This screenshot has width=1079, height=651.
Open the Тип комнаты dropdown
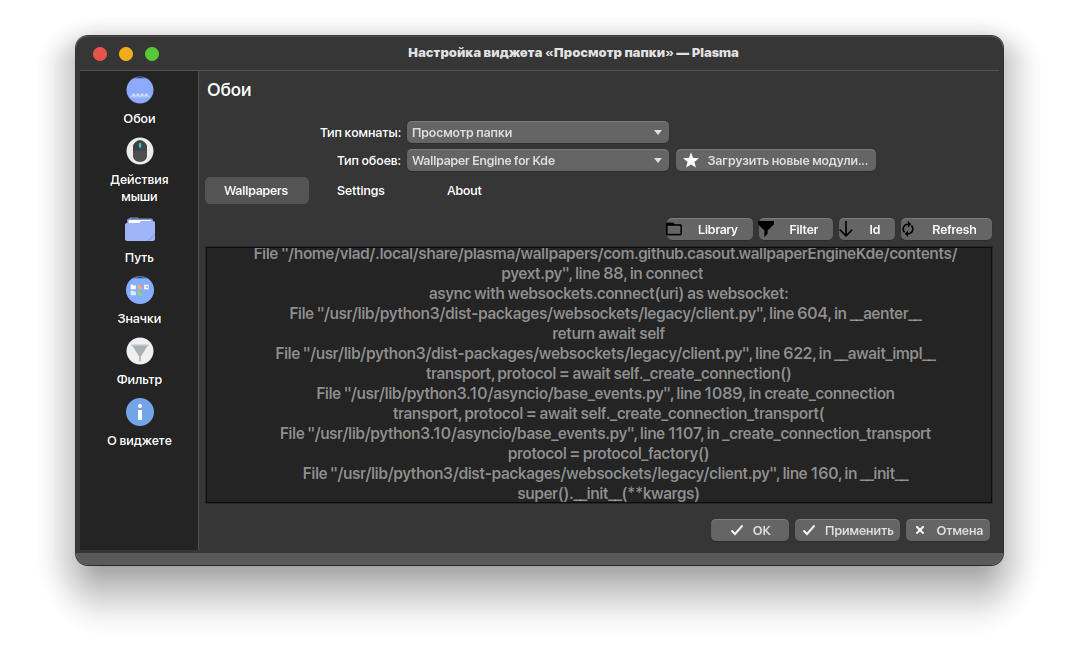[537, 132]
